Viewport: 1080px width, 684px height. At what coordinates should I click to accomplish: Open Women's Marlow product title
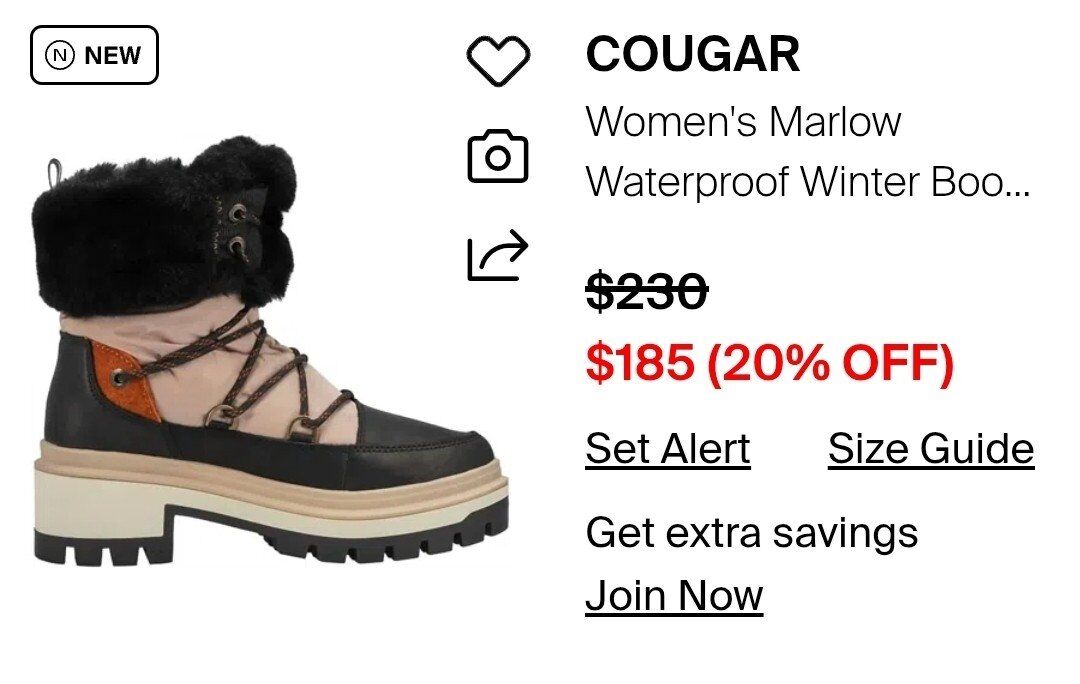[743, 122]
